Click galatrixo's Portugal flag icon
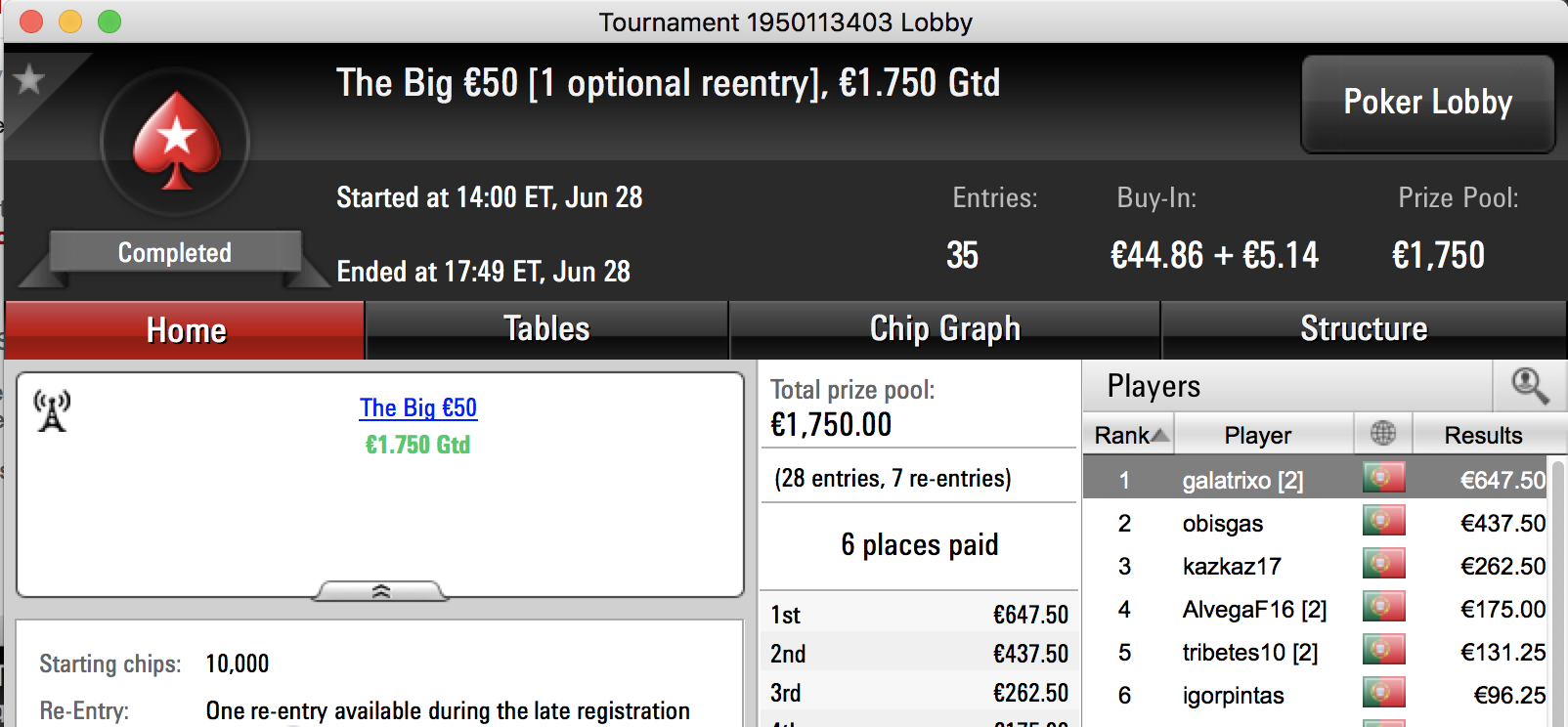The height and width of the screenshot is (727, 1568). click(1383, 478)
